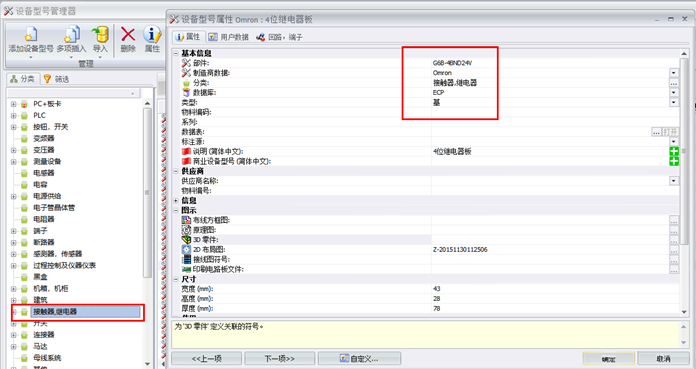Click green plus beside 商业设备型号 row

coord(674,161)
